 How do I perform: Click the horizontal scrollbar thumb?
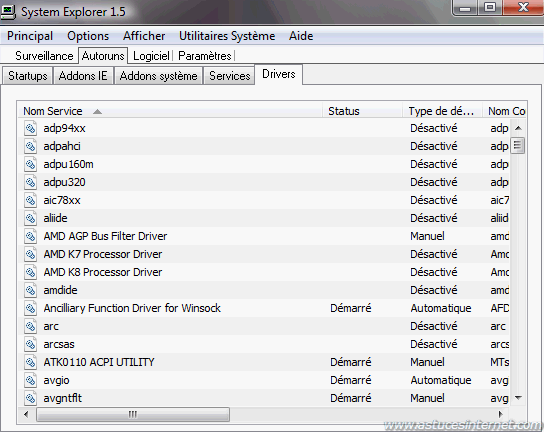[133, 414]
